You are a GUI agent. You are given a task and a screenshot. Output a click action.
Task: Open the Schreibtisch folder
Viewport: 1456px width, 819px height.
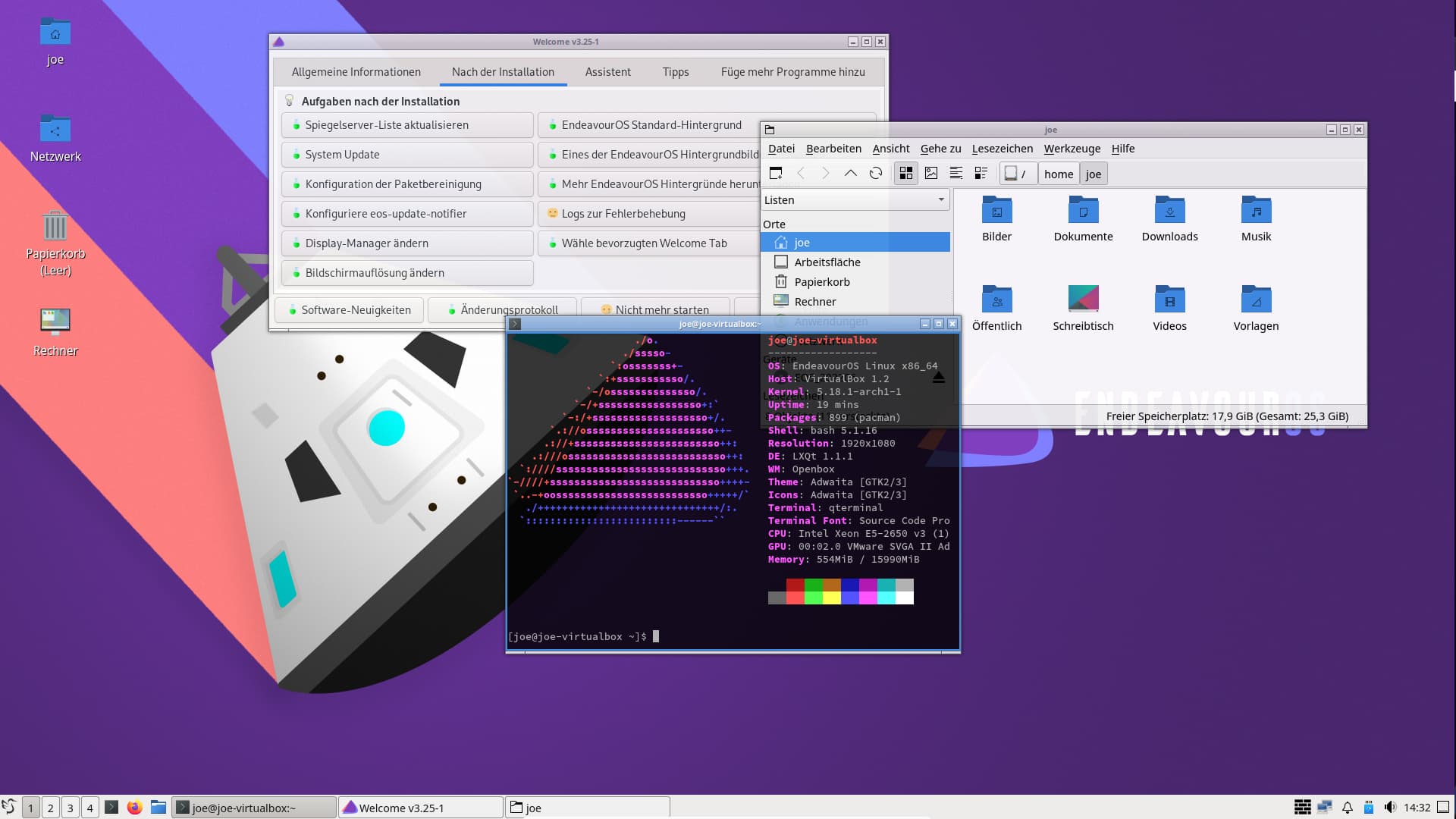1083,309
